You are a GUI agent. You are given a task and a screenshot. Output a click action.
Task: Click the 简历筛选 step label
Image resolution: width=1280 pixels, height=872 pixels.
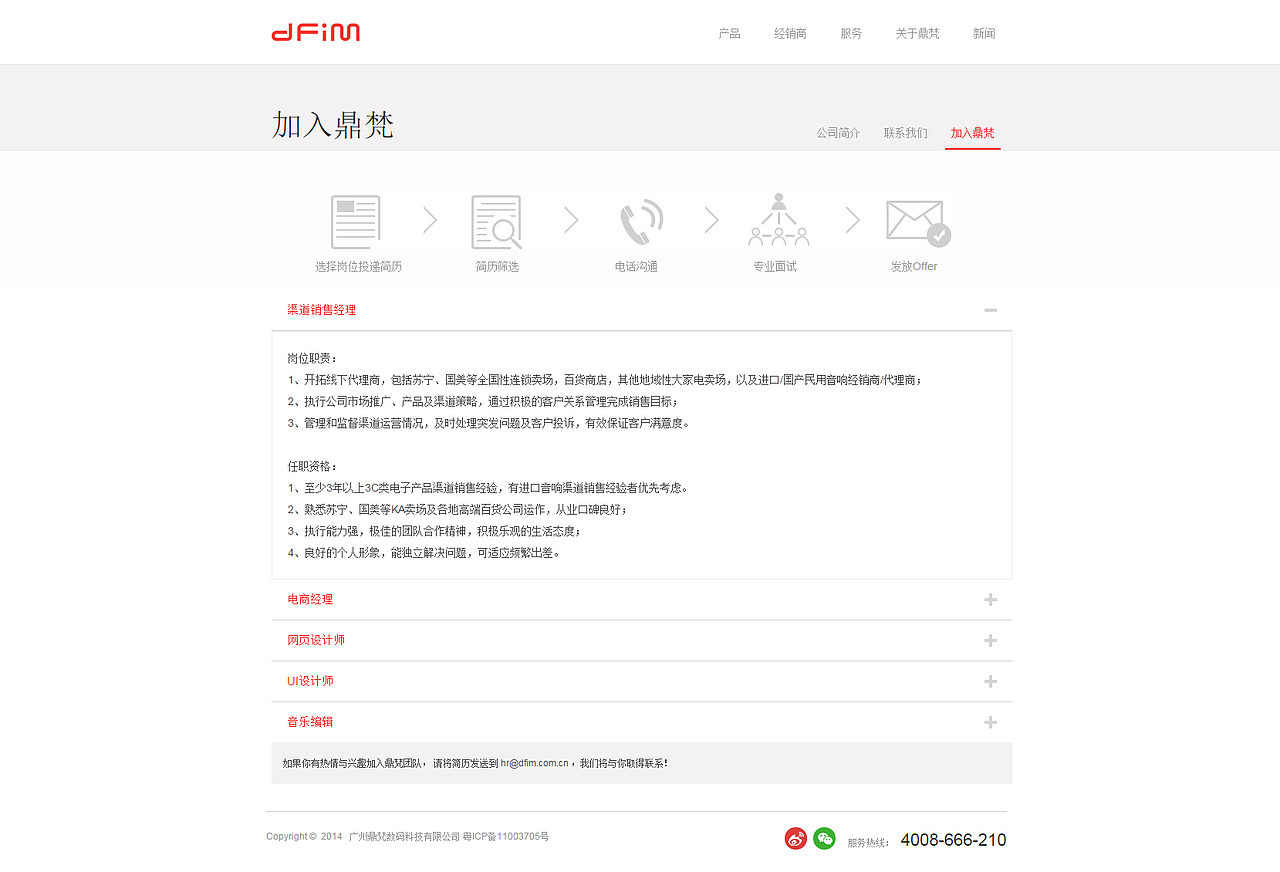click(497, 267)
